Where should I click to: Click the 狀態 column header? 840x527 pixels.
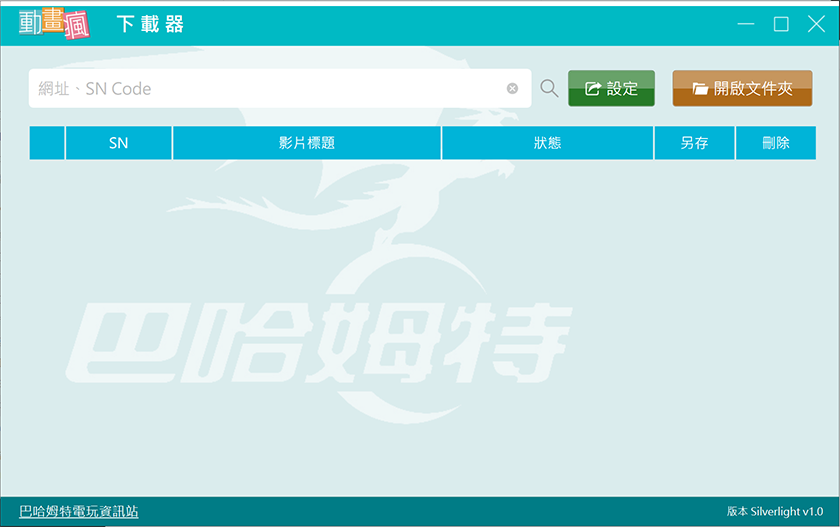[548, 143]
